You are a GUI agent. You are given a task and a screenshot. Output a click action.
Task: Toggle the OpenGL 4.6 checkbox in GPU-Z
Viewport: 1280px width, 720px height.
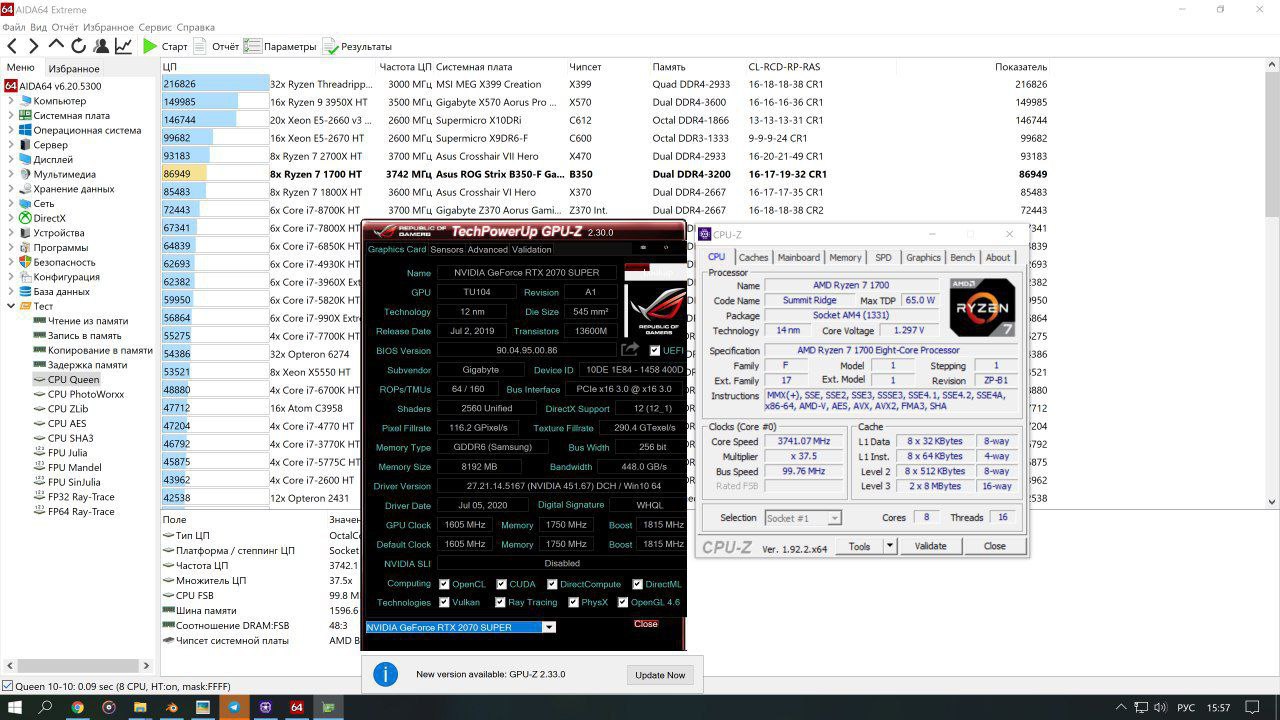click(622, 602)
